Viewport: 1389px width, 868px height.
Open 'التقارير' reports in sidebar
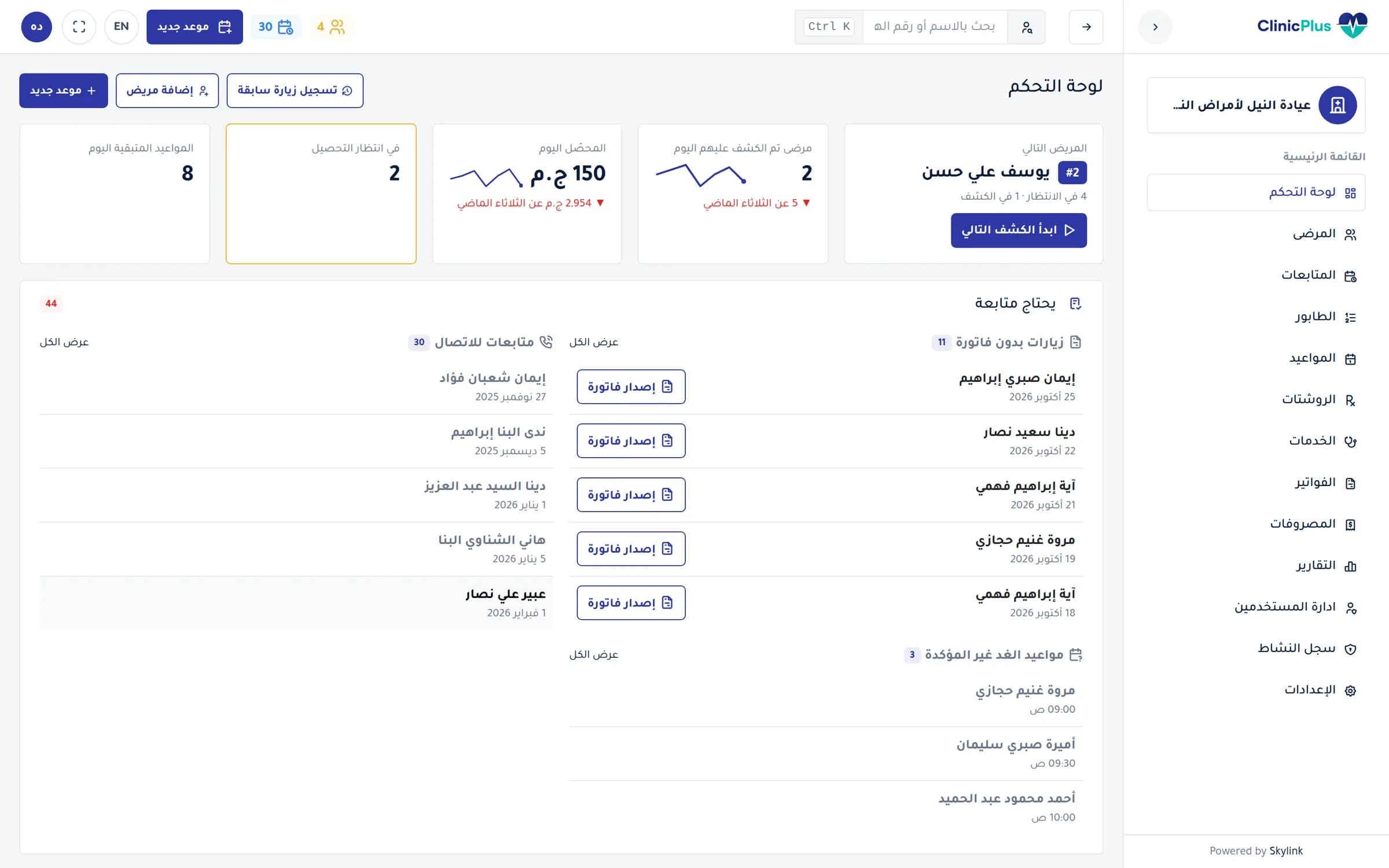click(1256, 565)
